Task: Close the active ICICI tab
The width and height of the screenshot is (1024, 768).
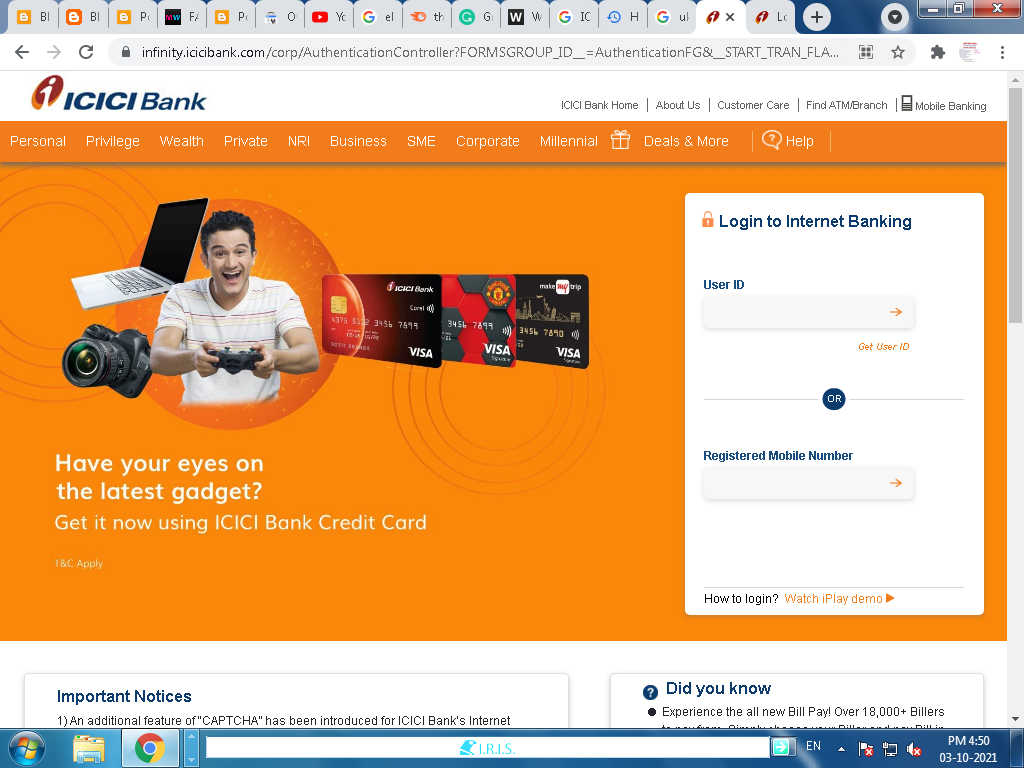Action: coord(730,17)
